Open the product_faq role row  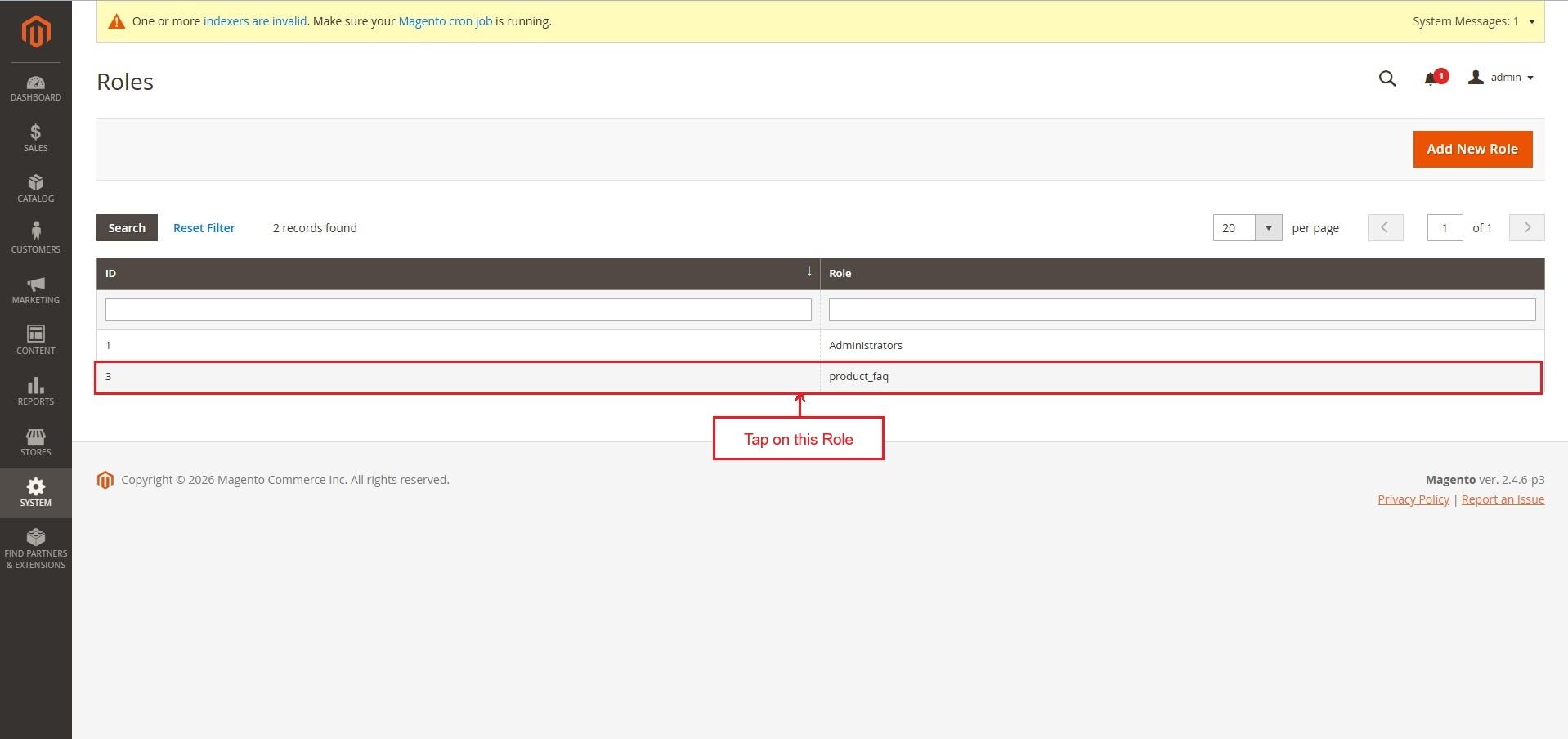click(x=858, y=377)
